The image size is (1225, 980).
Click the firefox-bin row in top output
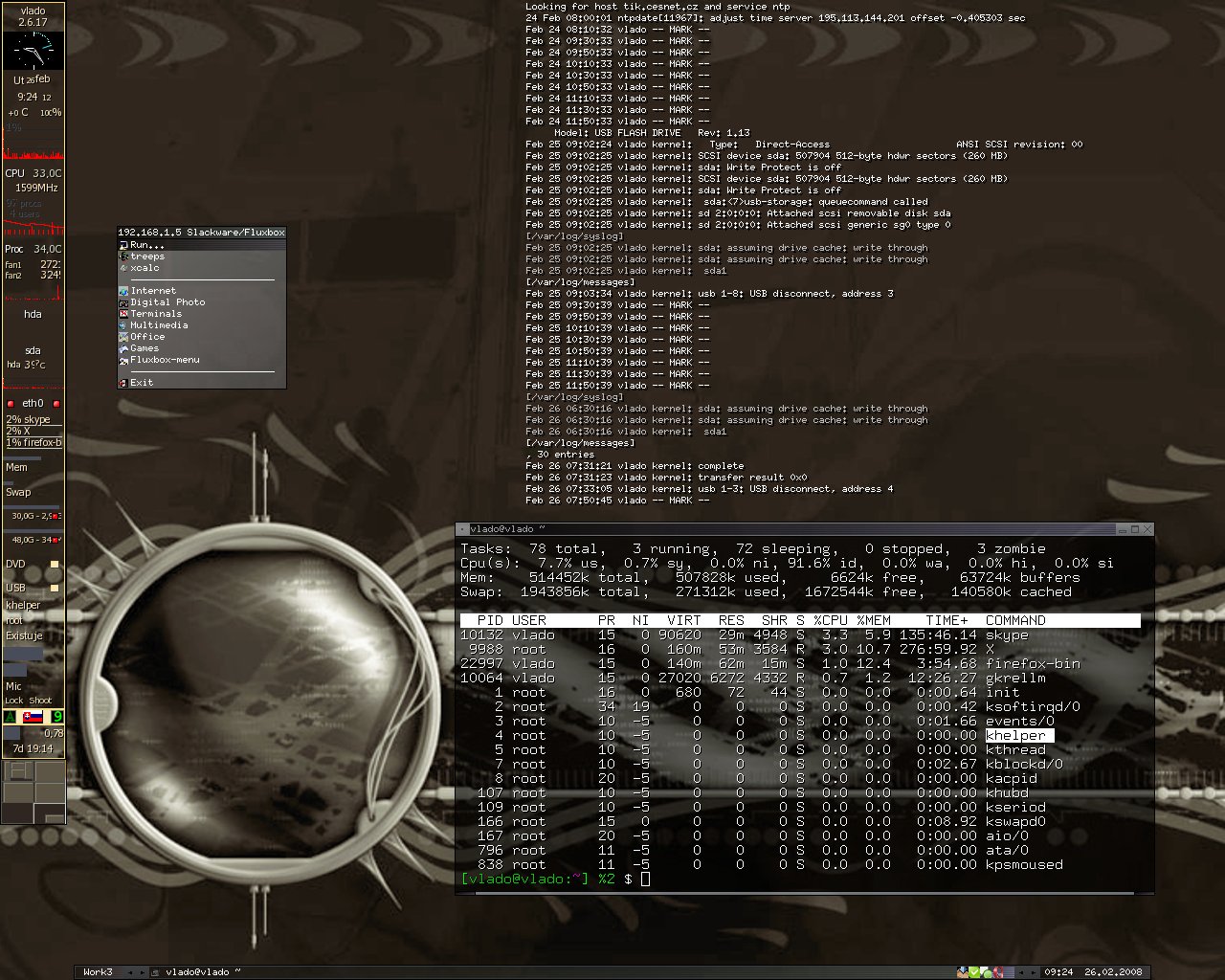(800, 663)
